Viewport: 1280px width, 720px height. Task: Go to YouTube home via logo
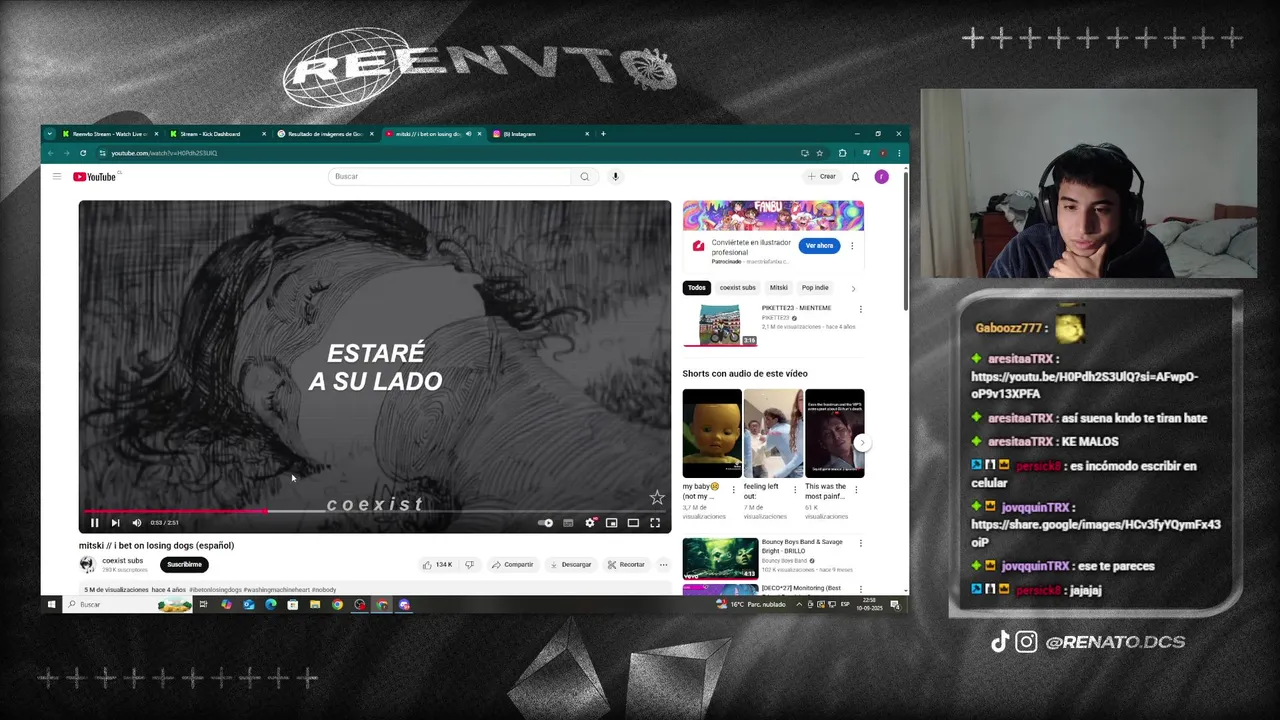click(x=95, y=177)
